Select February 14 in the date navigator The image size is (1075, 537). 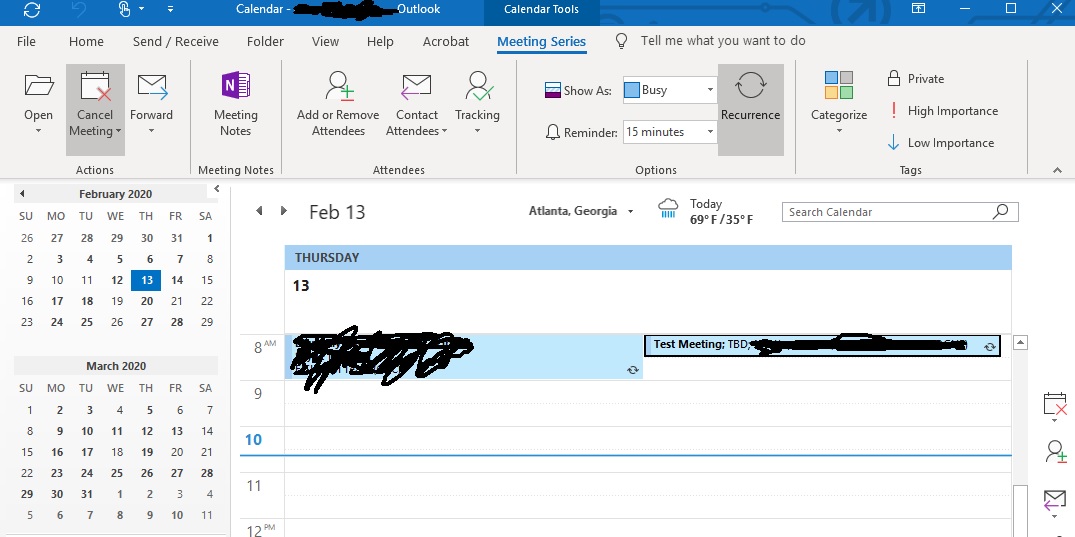[177, 280]
